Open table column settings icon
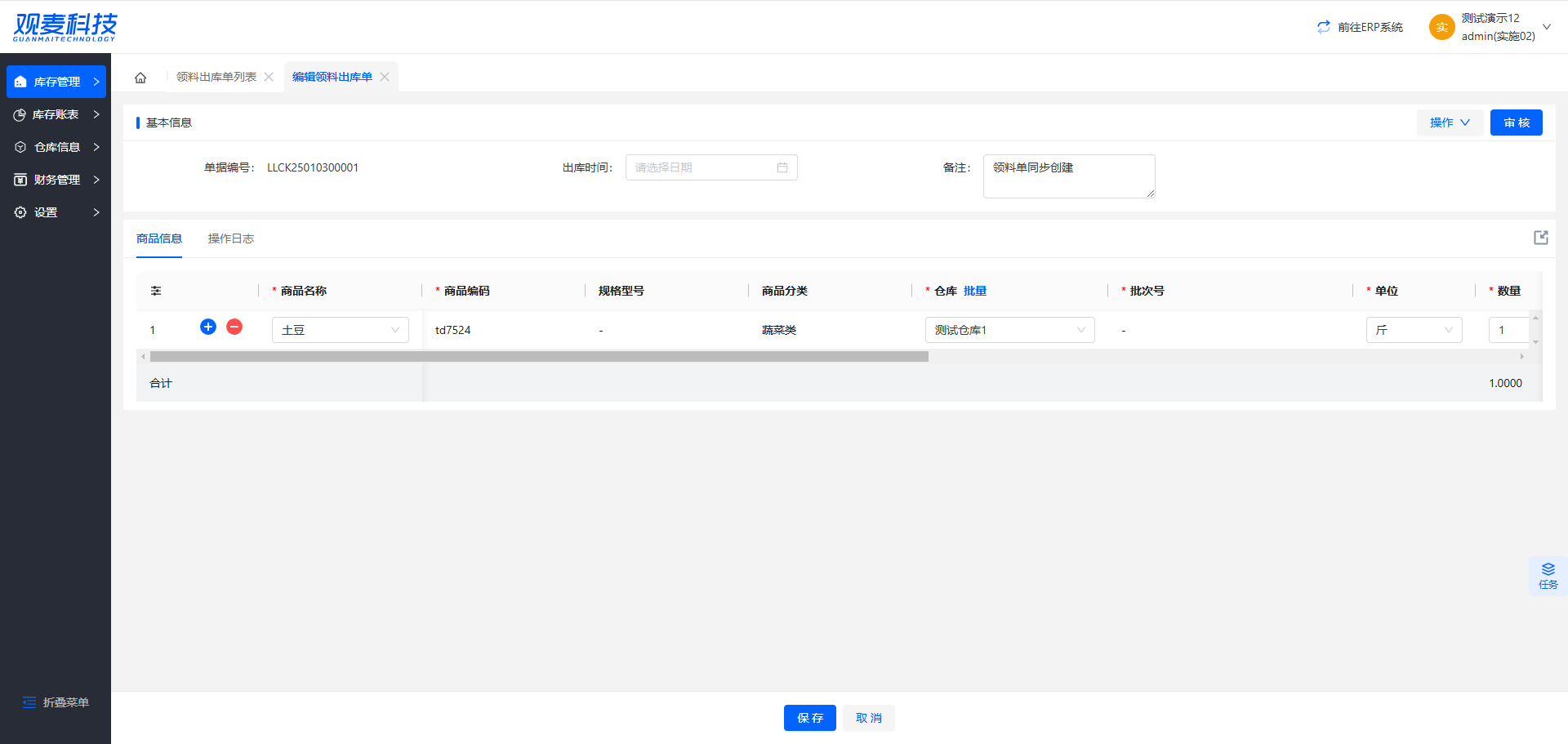1568x744 pixels. coord(156,291)
